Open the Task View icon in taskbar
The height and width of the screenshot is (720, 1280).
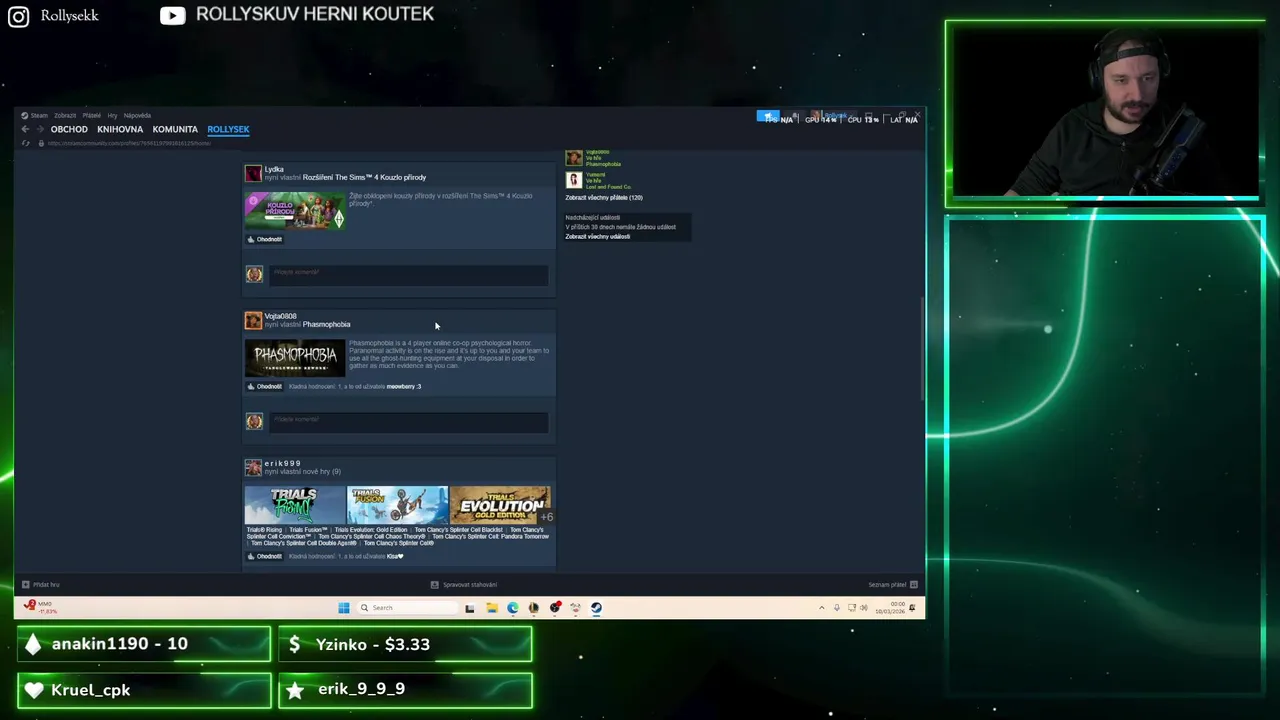469,608
